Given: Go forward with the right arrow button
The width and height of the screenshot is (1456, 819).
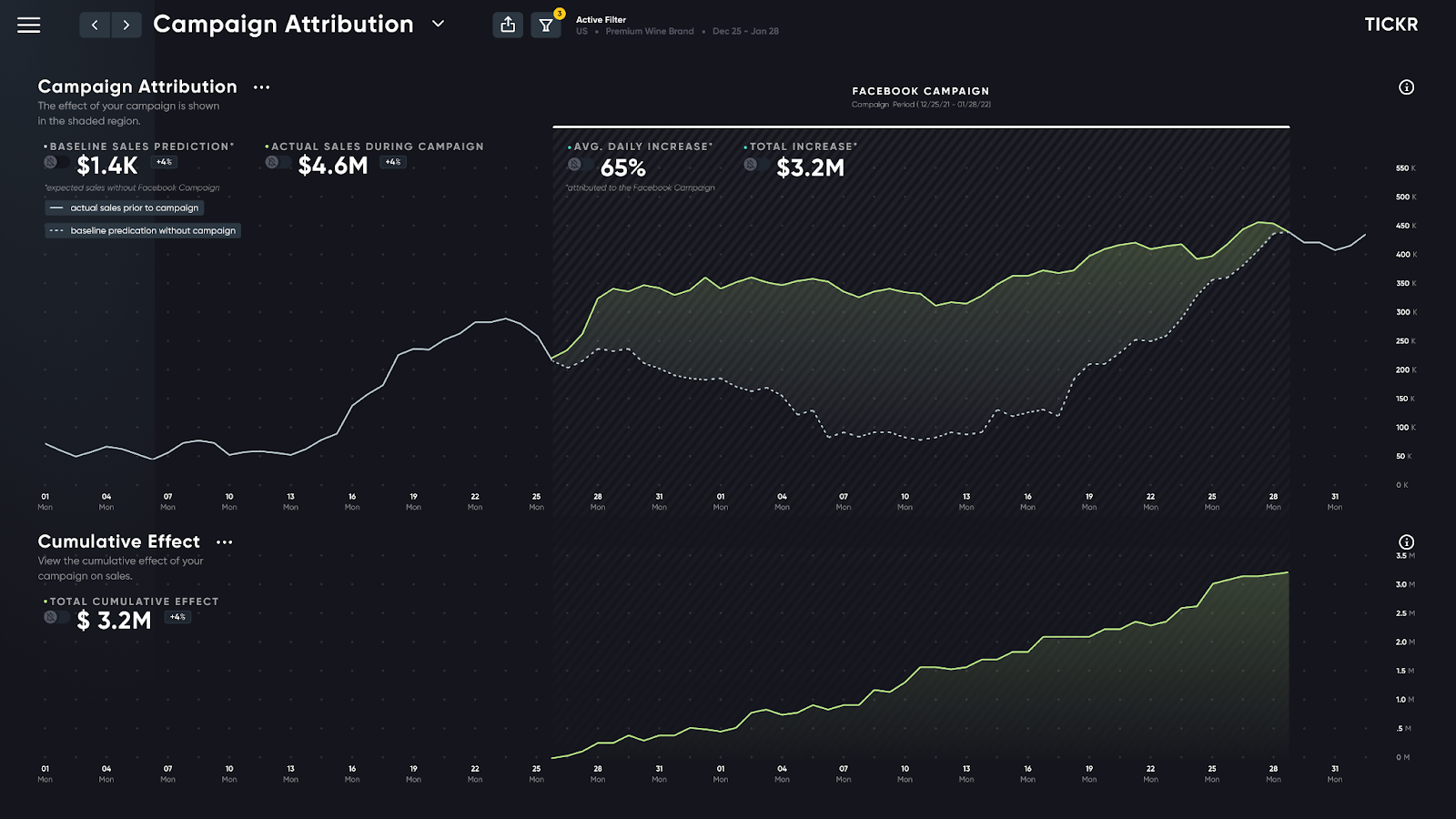Looking at the screenshot, I should pyautogui.click(x=126, y=25).
